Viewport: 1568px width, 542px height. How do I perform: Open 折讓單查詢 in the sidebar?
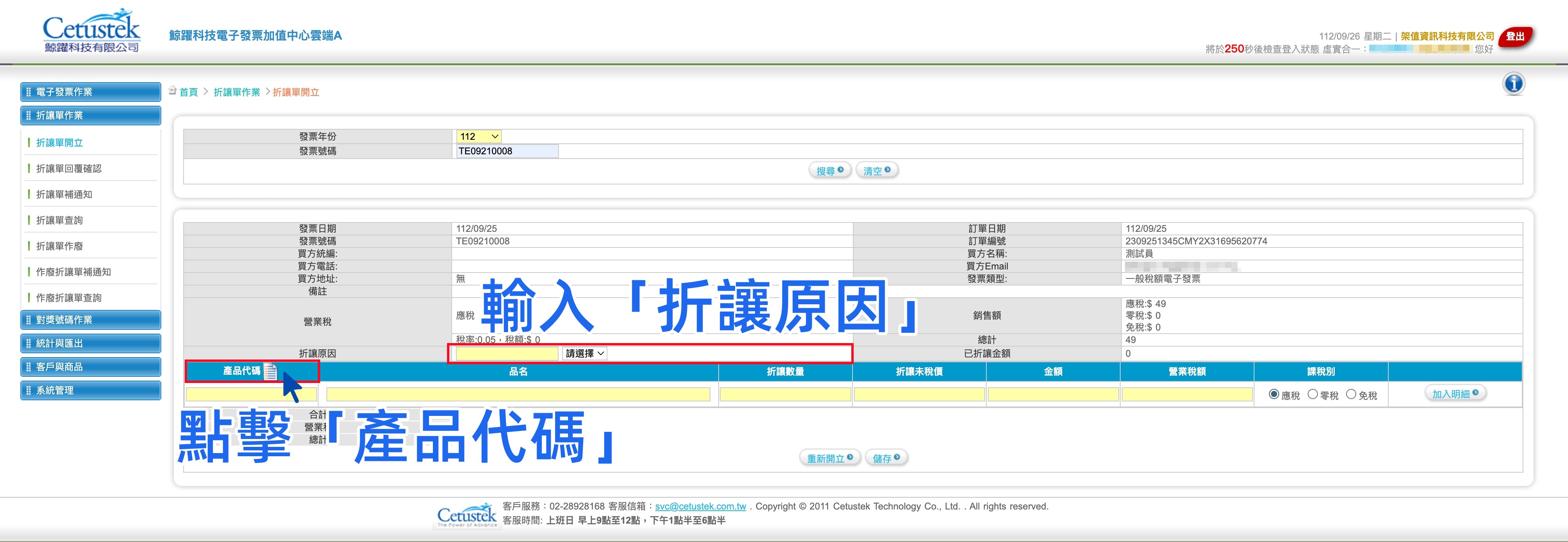pyautogui.click(x=59, y=220)
